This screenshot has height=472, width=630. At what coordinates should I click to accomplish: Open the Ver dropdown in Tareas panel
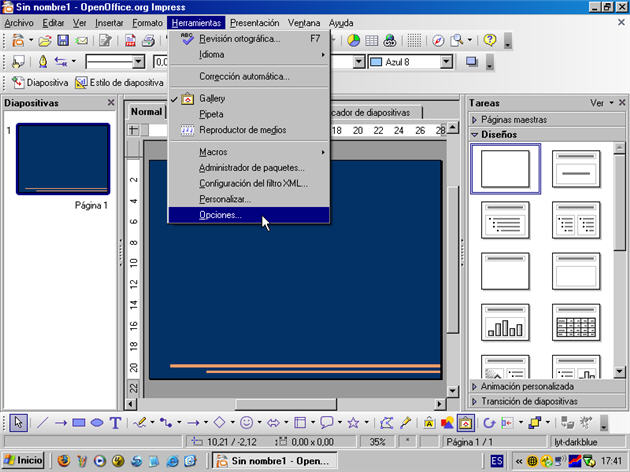601,102
